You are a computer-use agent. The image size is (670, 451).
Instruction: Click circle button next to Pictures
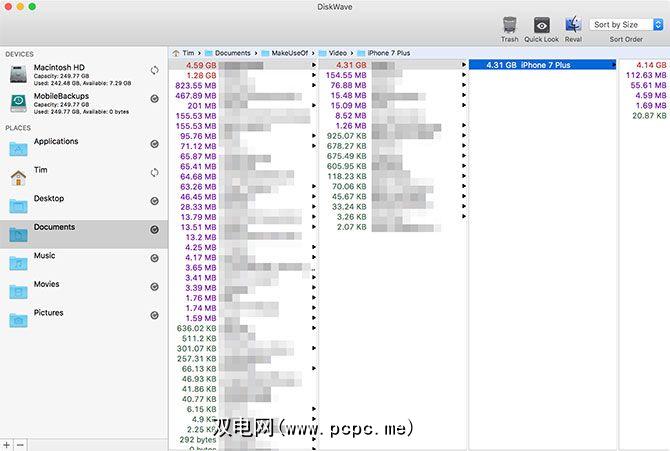(154, 315)
